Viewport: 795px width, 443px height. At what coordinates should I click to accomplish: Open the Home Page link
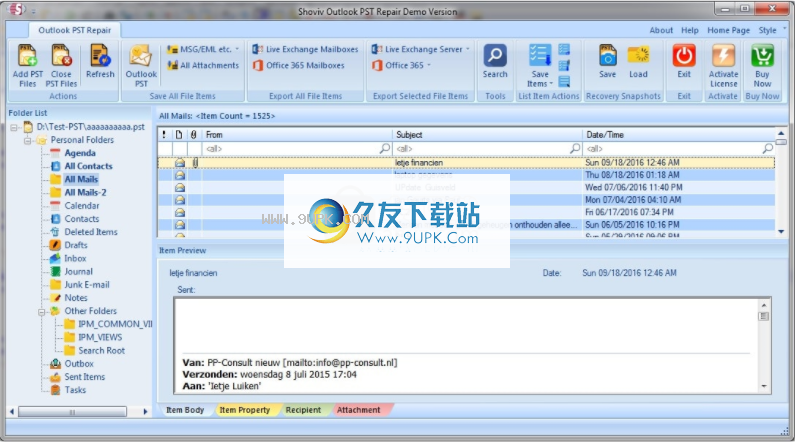coord(728,30)
